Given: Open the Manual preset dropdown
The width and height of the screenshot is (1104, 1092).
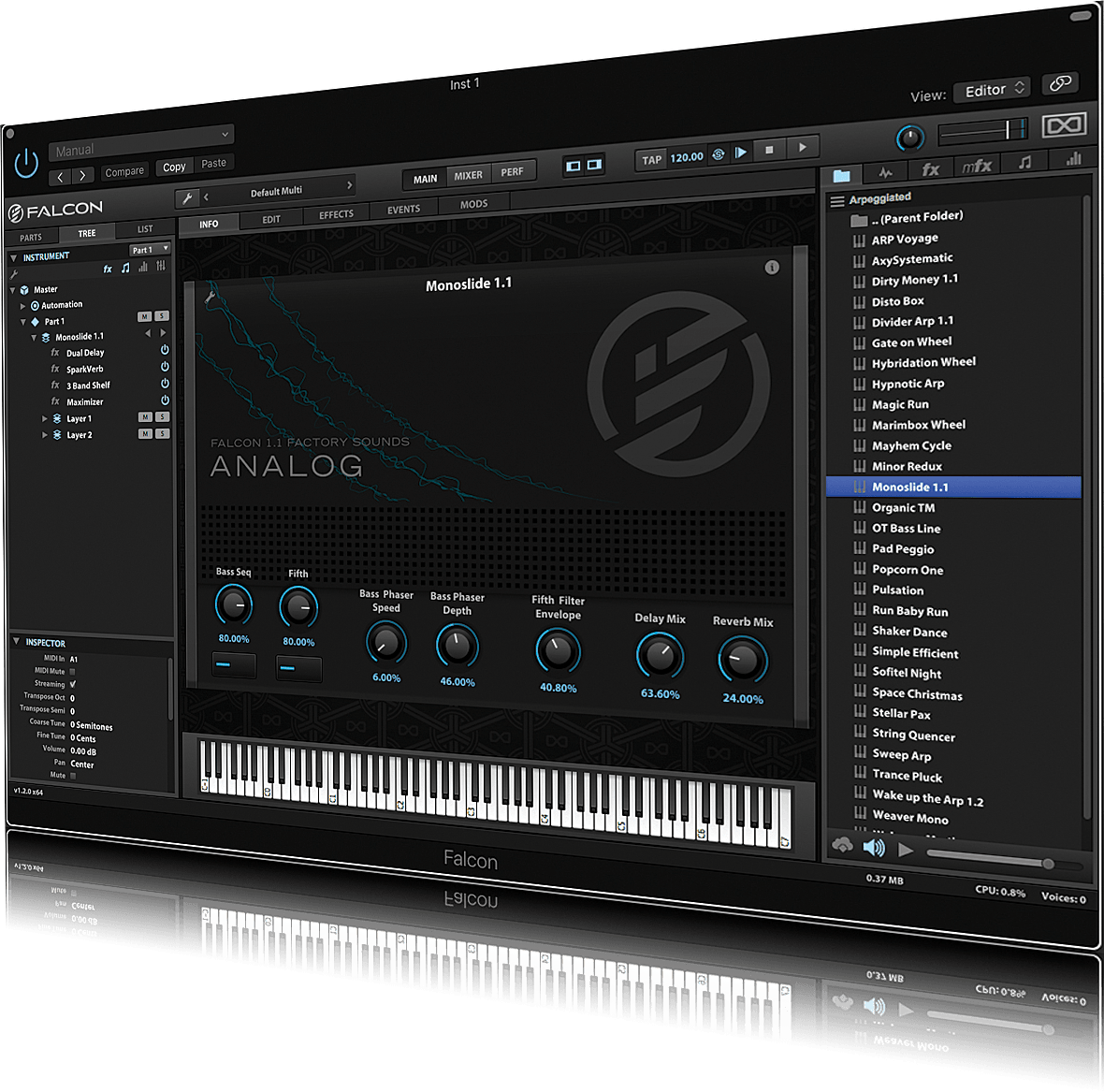Looking at the screenshot, I should [x=140, y=145].
